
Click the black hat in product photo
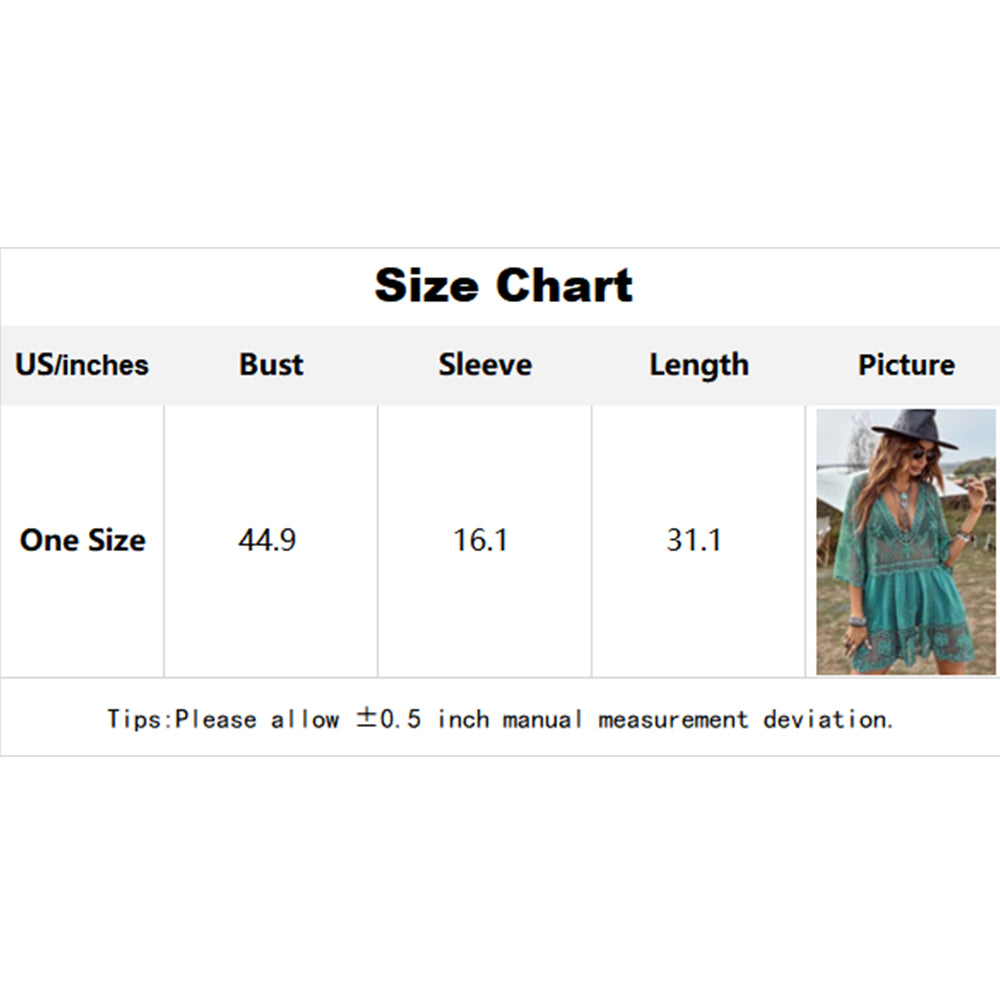pyautogui.click(x=915, y=428)
